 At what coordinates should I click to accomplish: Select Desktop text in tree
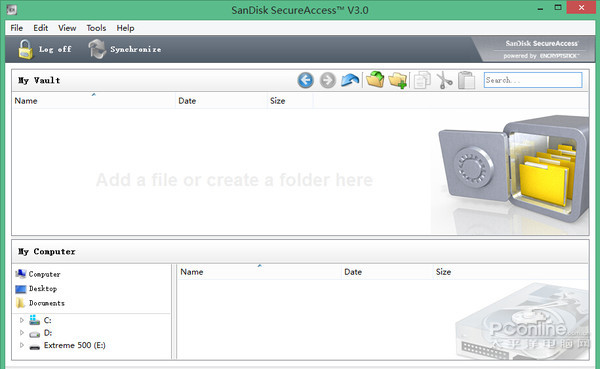click(43, 289)
